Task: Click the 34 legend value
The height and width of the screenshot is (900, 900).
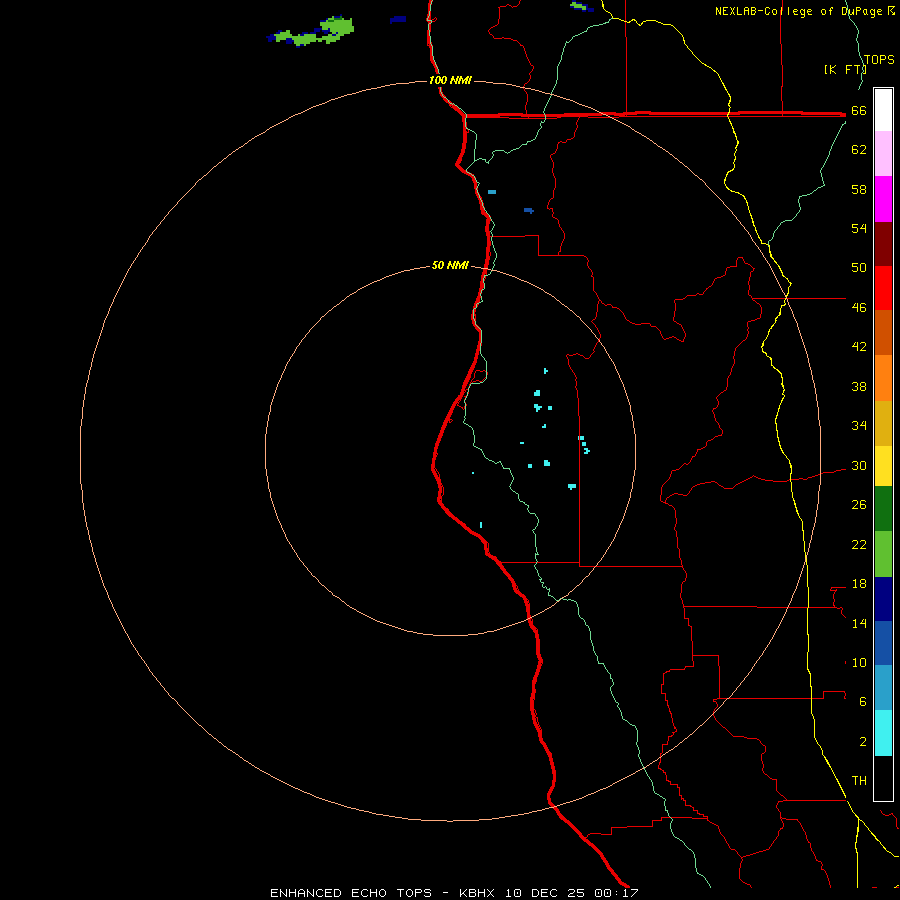Action: [859, 425]
